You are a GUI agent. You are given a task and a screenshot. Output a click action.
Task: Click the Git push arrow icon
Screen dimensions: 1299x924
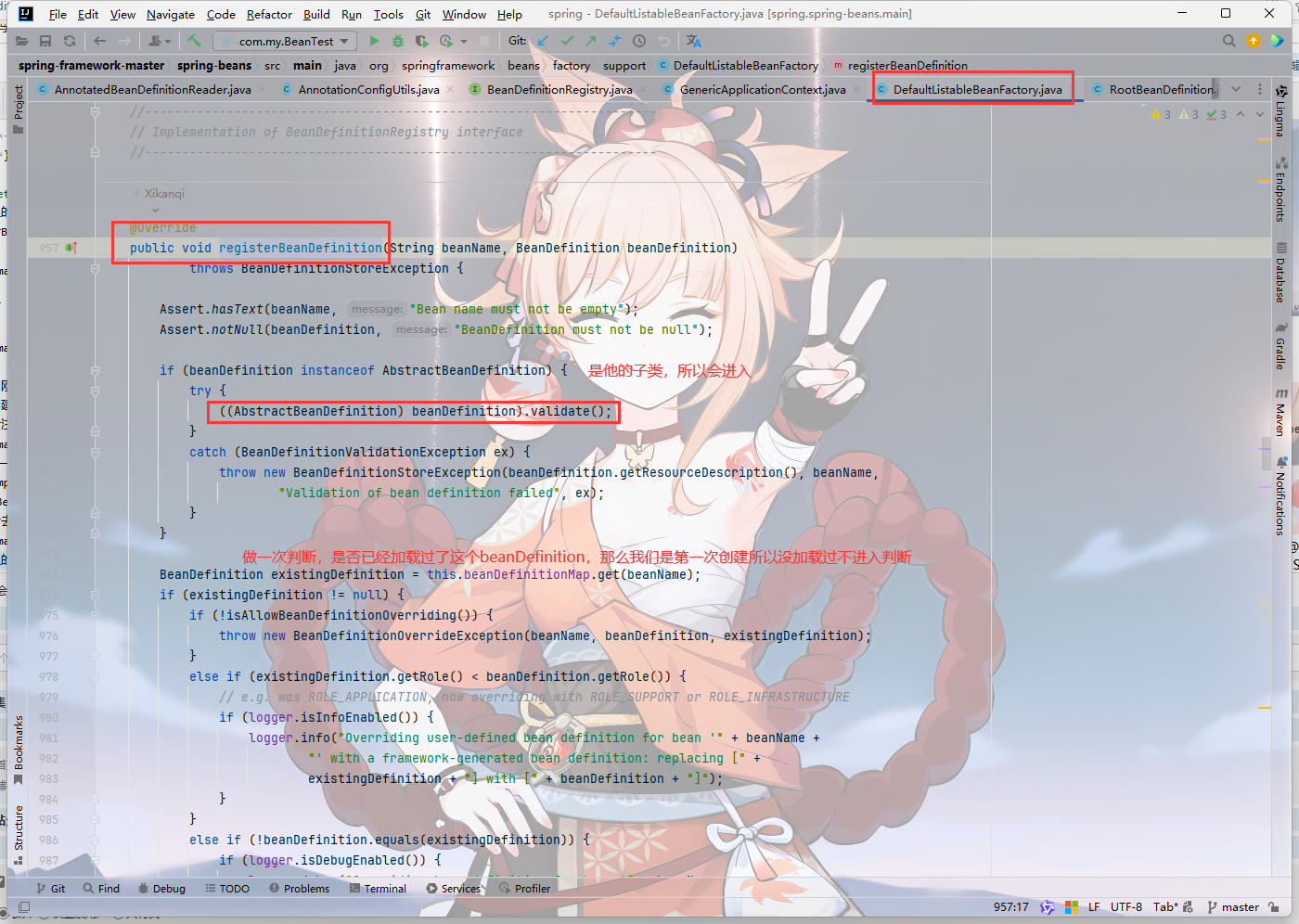coord(591,41)
